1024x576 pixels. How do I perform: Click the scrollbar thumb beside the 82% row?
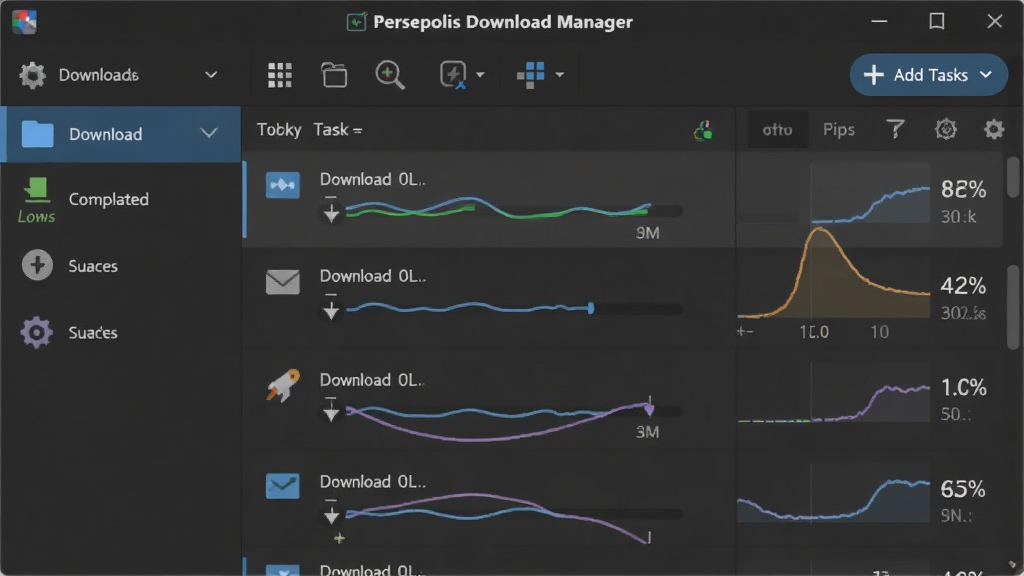tap(1013, 176)
